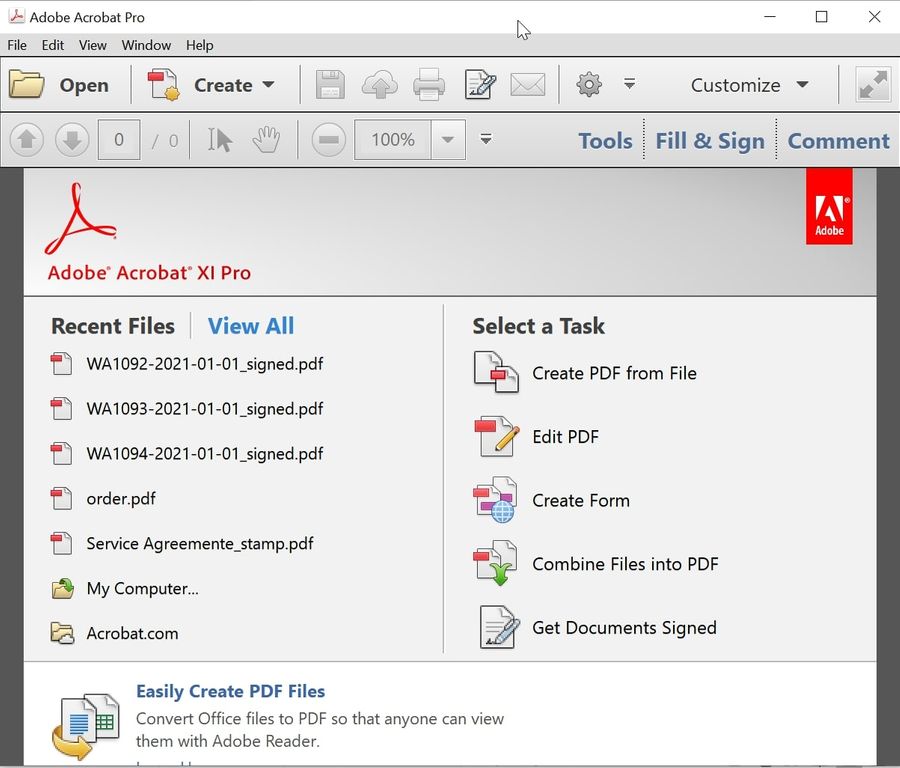Click the Print icon in toolbar

pos(429,85)
